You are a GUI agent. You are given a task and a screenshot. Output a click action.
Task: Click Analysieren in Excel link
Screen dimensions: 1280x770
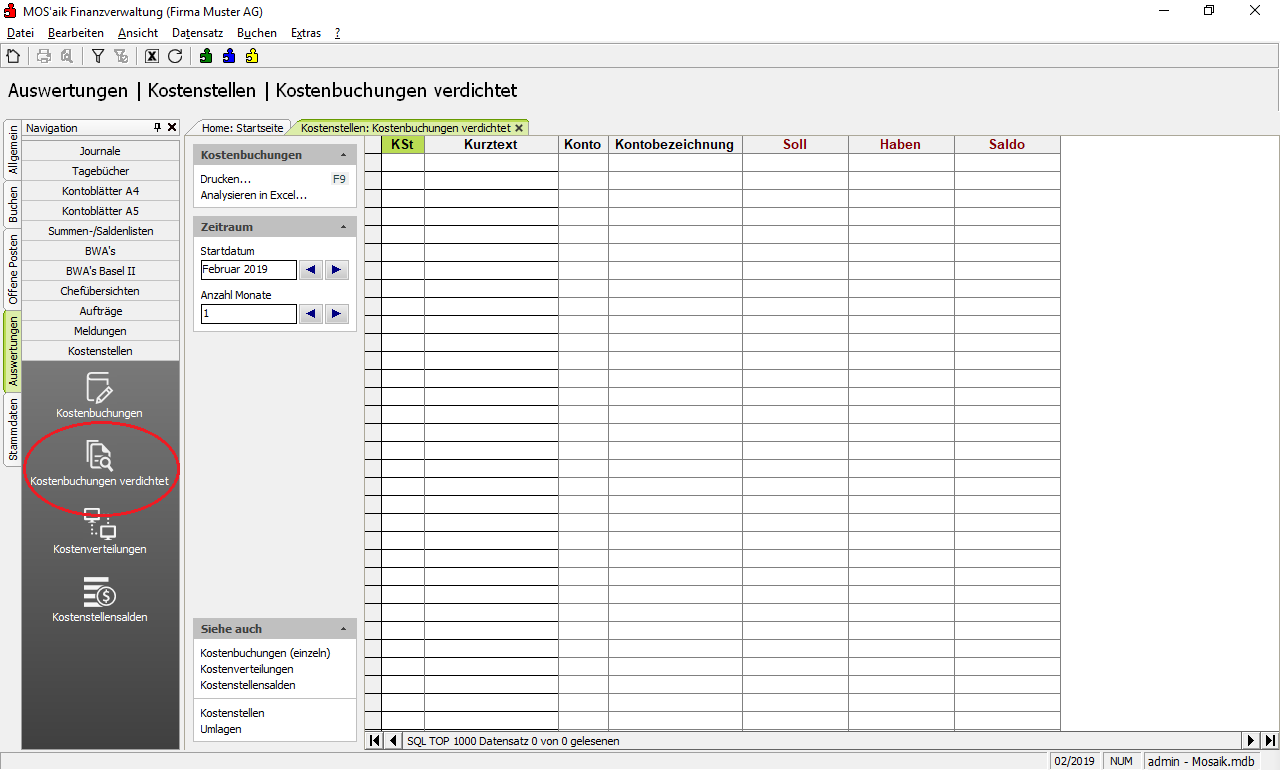pos(253,195)
